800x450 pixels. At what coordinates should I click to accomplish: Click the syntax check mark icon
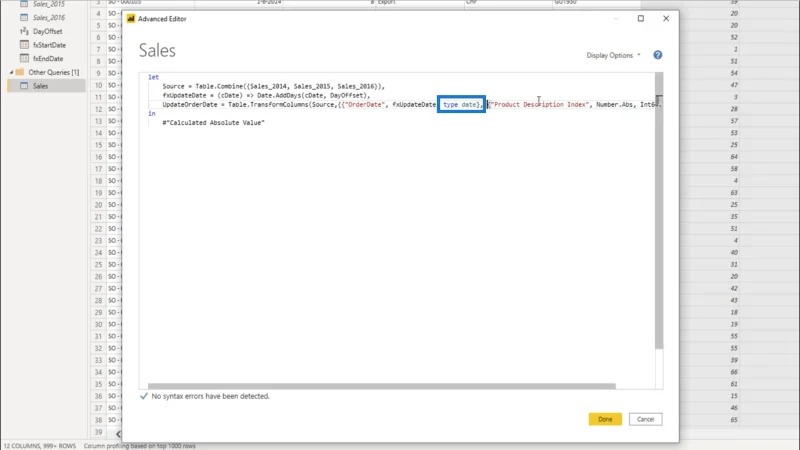click(144, 396)
